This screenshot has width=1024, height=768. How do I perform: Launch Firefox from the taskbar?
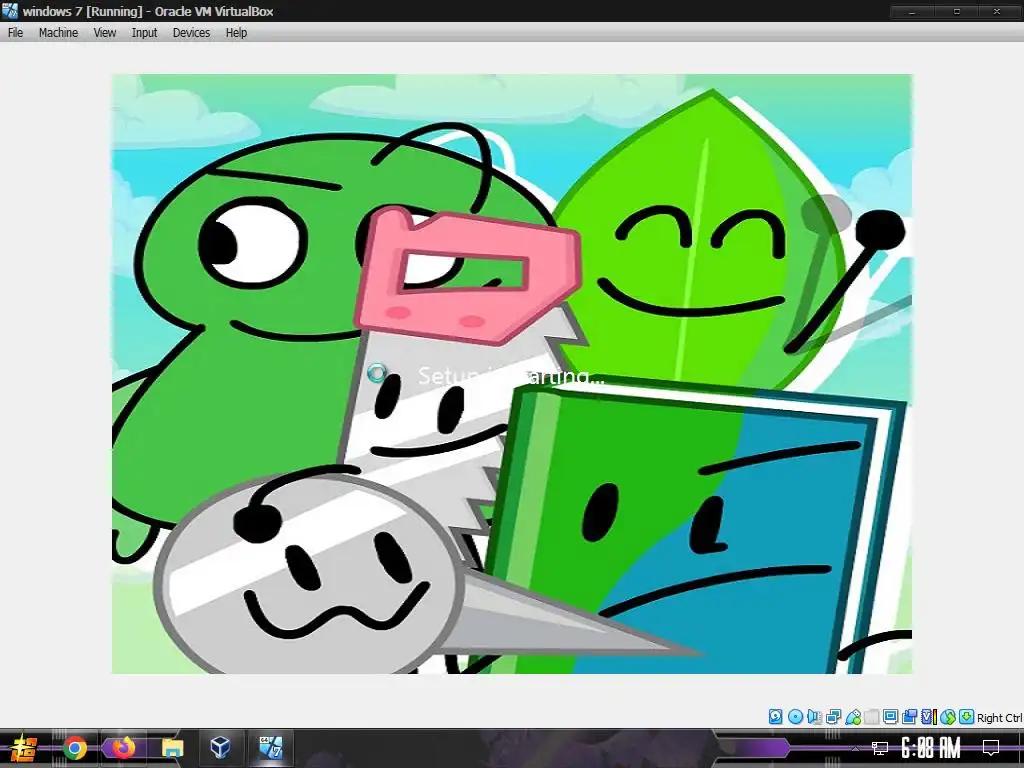tap(123, 748)
